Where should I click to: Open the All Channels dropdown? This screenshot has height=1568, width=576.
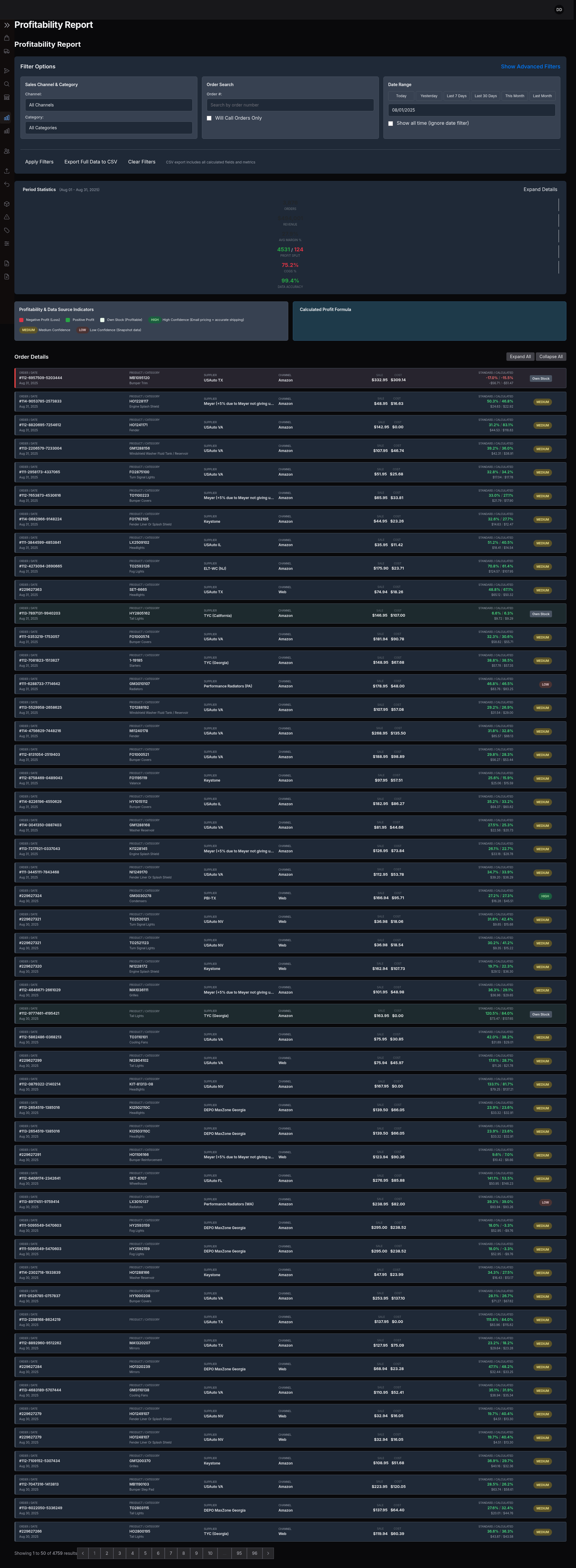click(x=108, y=105)
